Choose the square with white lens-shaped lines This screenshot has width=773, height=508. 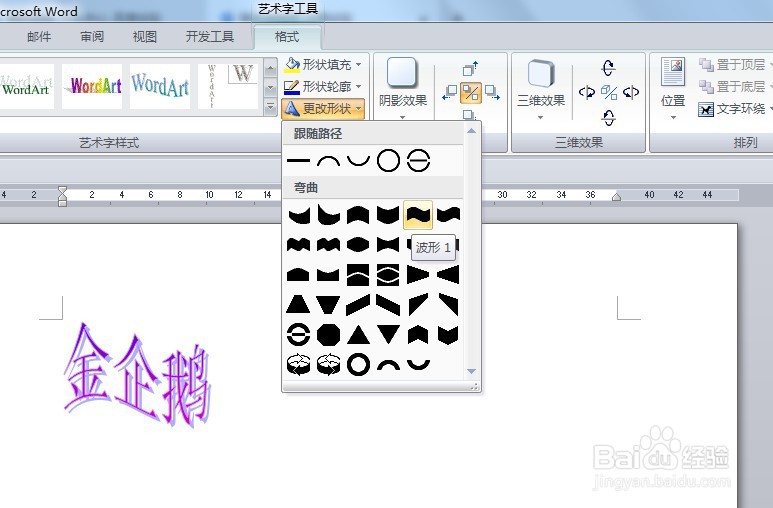(388, 275)
